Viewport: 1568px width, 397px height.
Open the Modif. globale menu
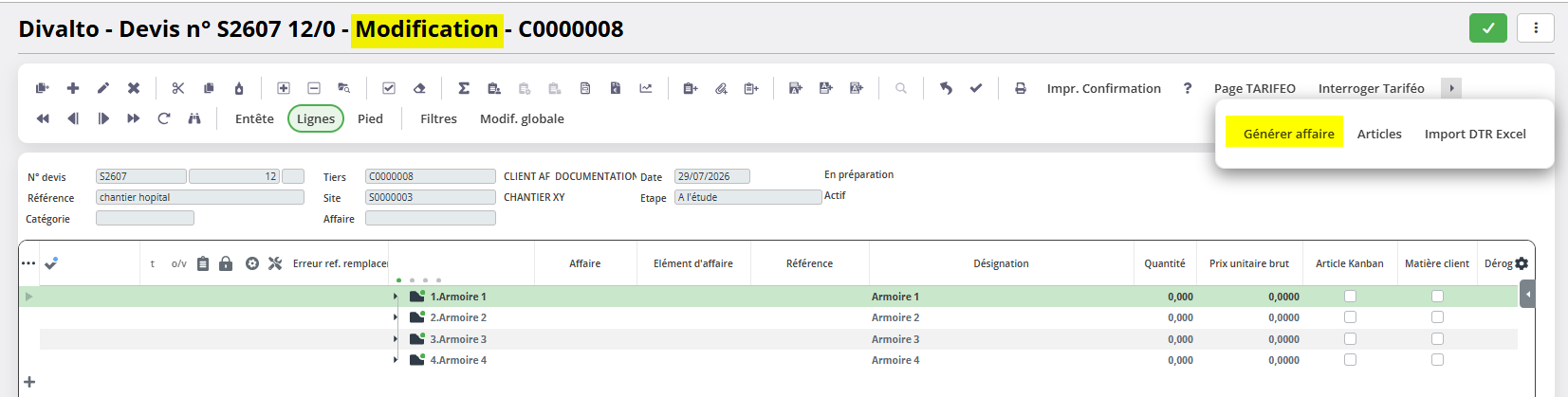tap(522, 118)
